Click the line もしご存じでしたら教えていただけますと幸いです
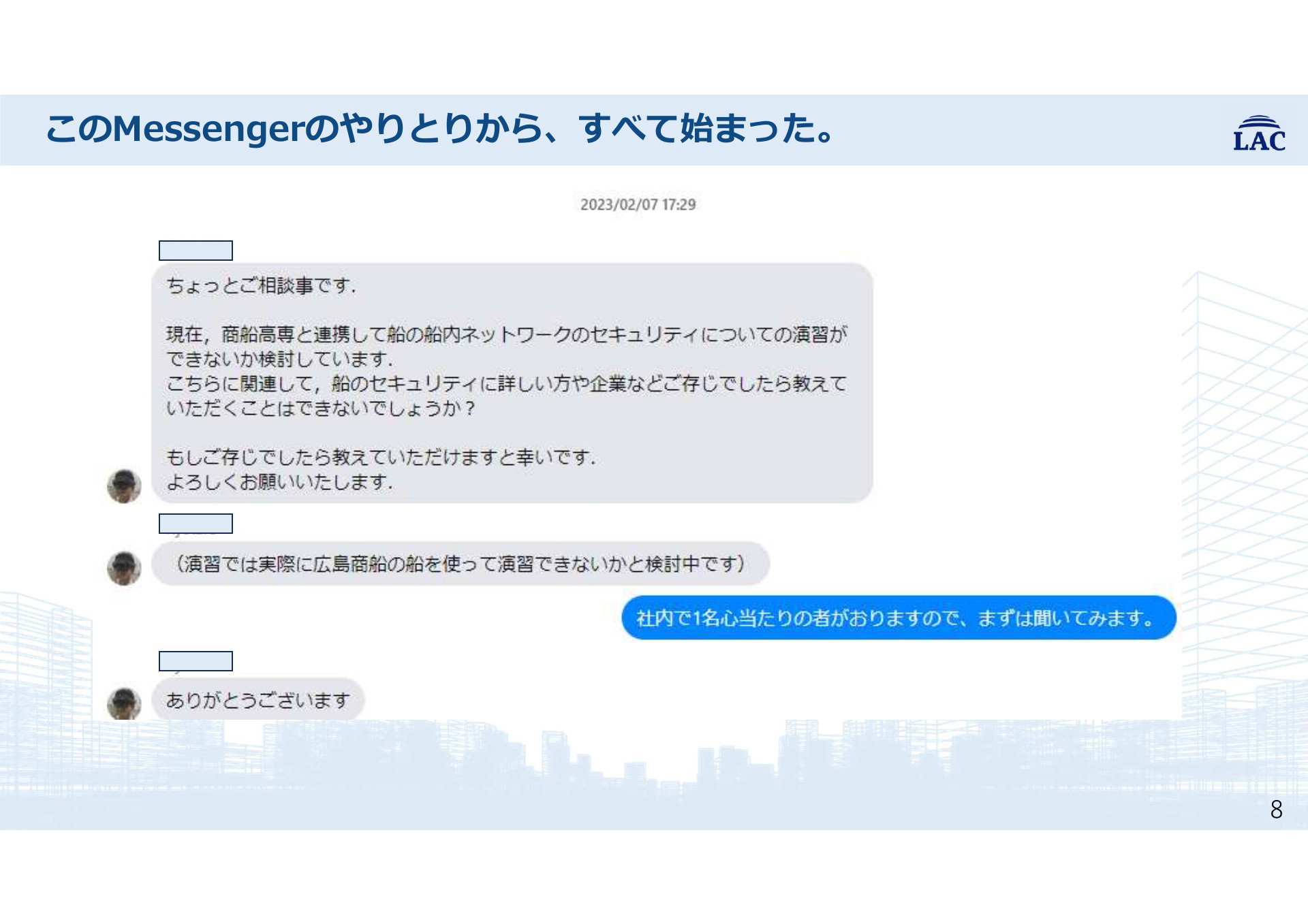Image resolution: width=1308 pixels, height=924 pixels. pyautogui.click(x=381, y=457)
